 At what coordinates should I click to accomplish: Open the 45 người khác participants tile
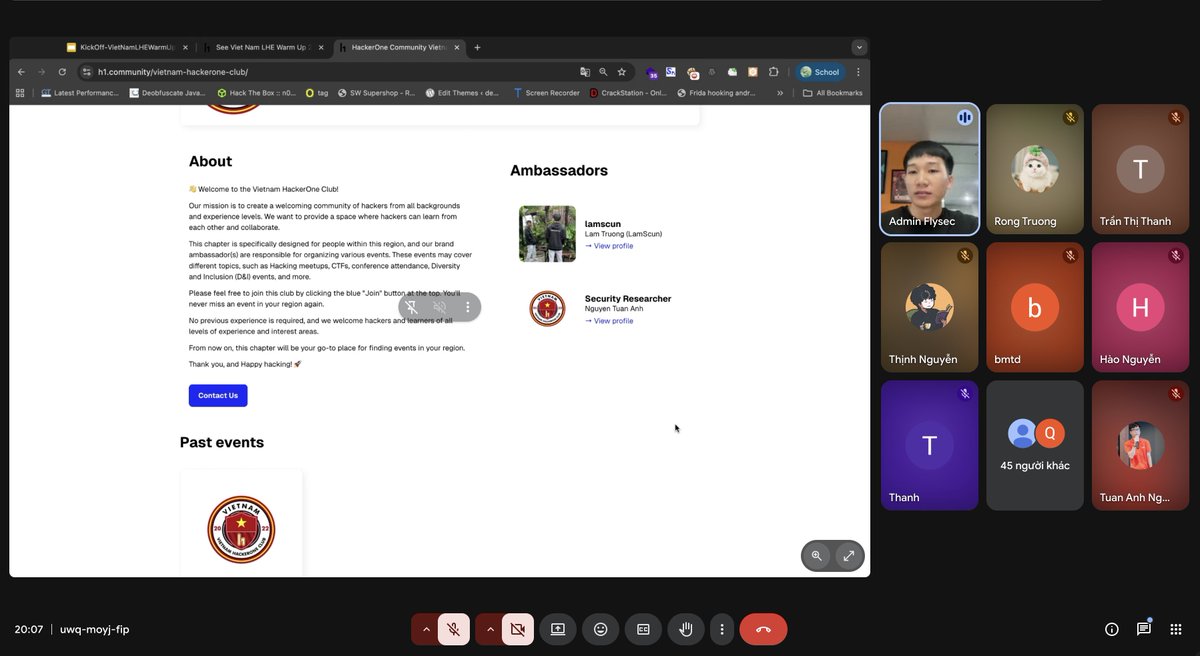point(1035,445)
